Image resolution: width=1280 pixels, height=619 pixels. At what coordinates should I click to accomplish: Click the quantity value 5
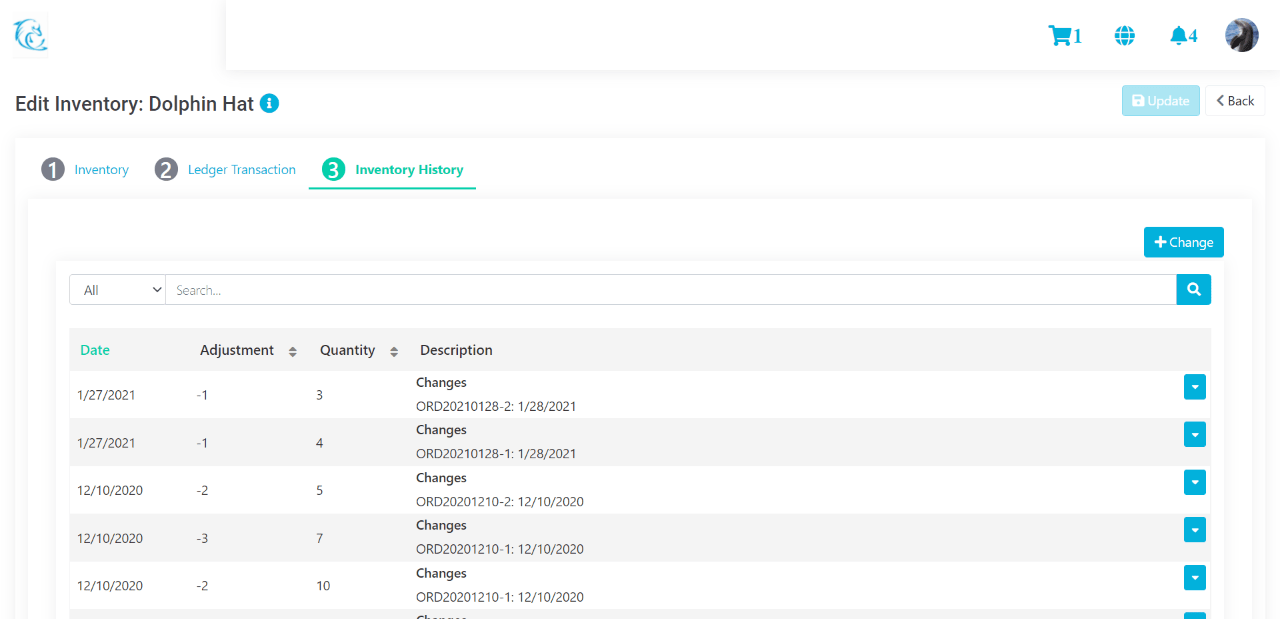[320, 491]
